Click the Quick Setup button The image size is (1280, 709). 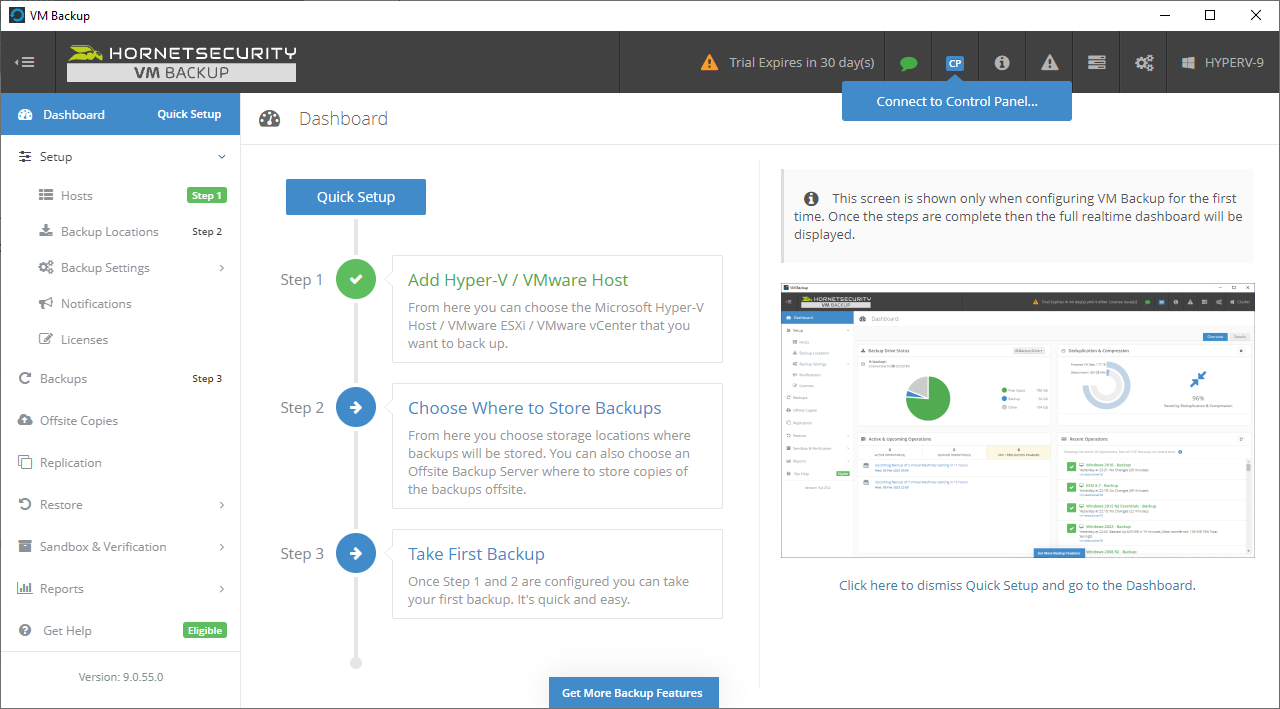coord(356,197)
